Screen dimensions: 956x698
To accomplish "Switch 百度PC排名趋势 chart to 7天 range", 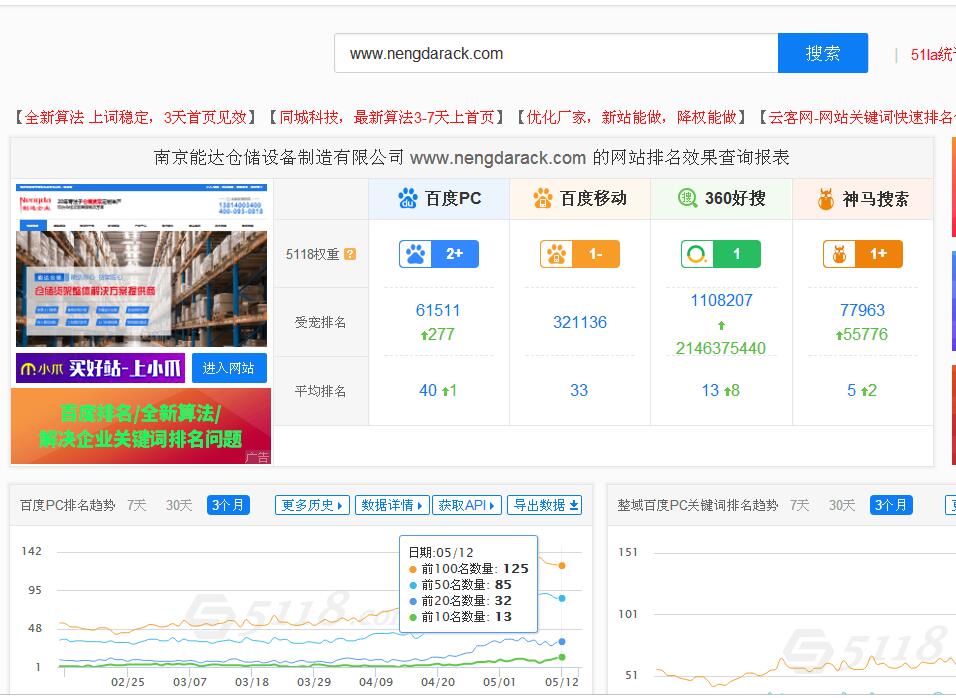I will pyautogui.click(x=137, y=505).
